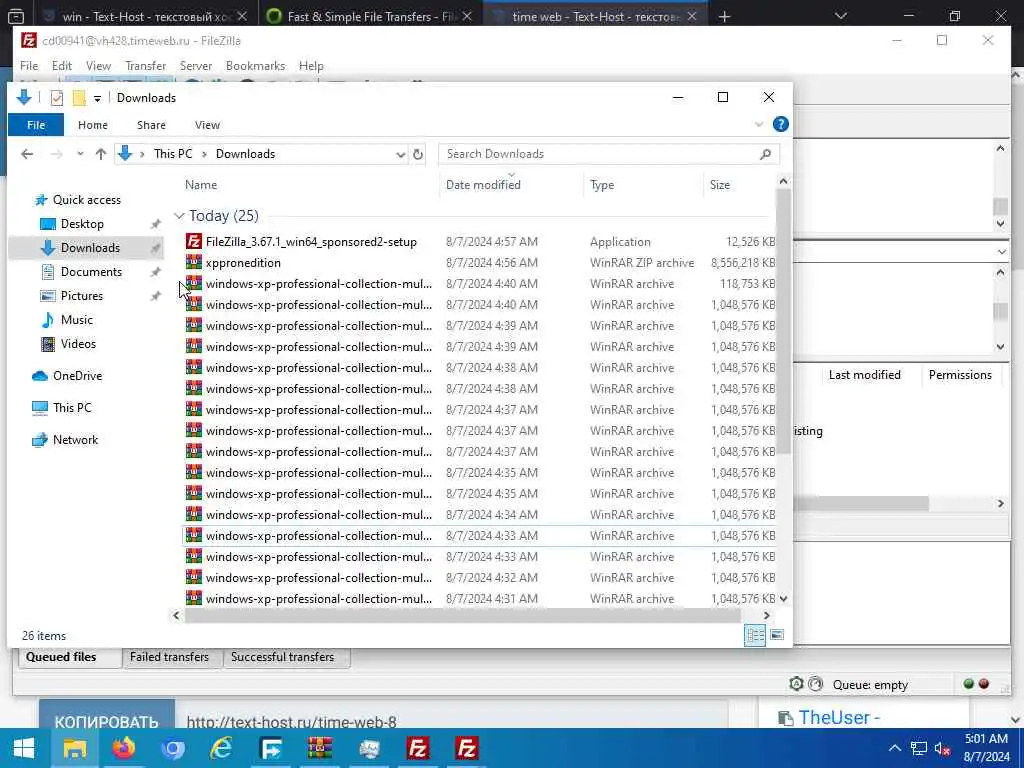Select Music in navigation pane
The width and height of the screenshot is (1024, 768).
coord(76,320)
